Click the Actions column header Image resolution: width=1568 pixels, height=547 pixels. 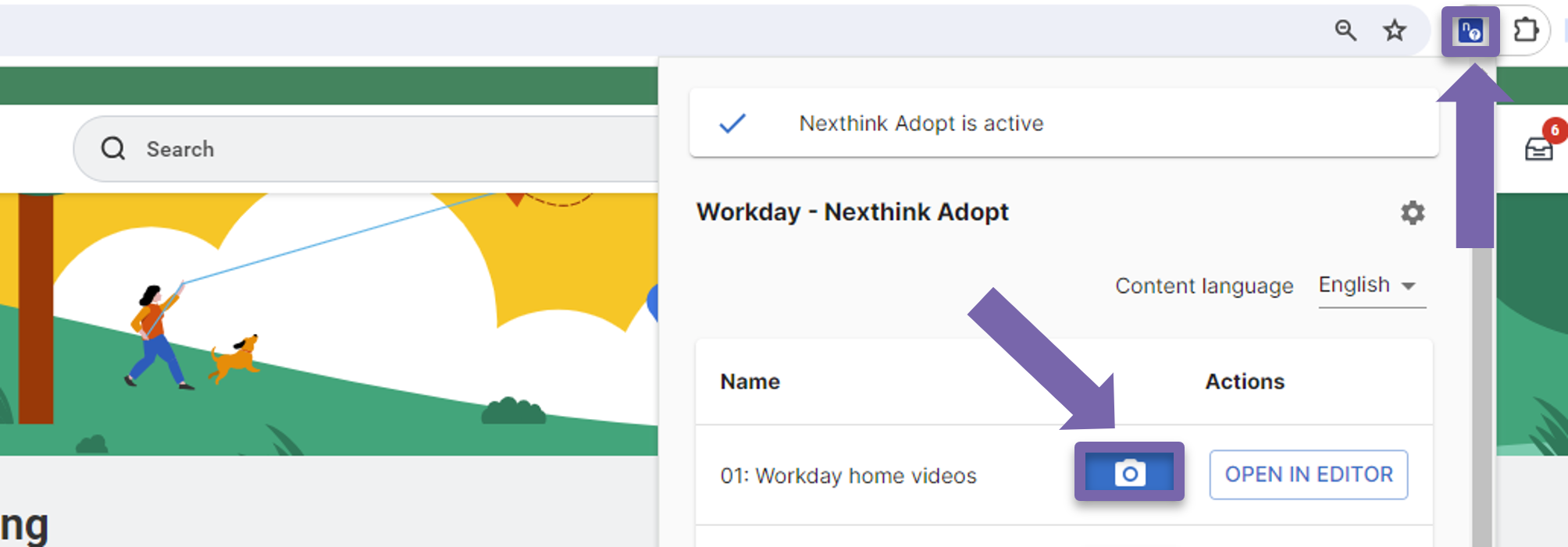tap(1244, 382)
